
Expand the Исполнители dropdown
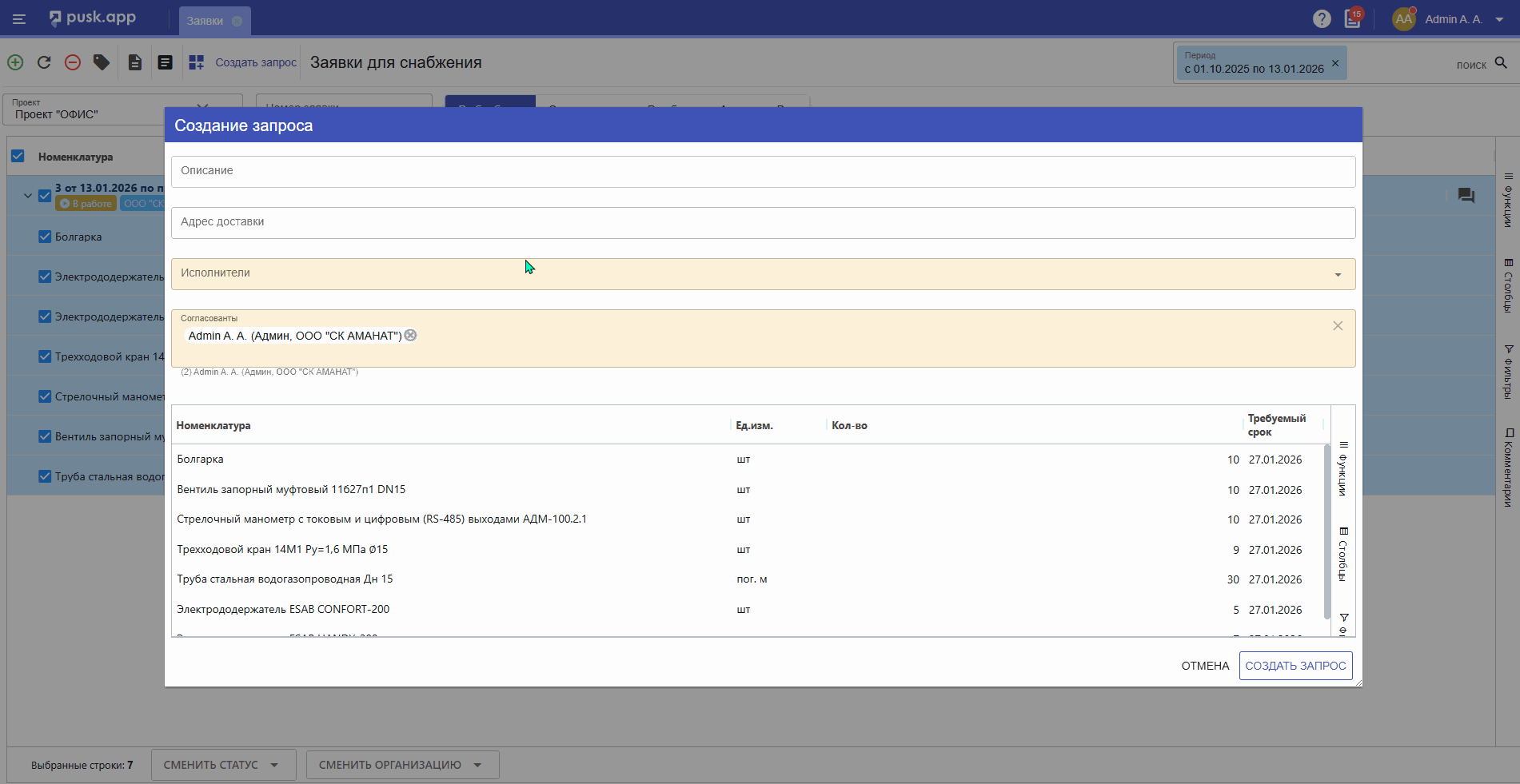pos(1338,275)
